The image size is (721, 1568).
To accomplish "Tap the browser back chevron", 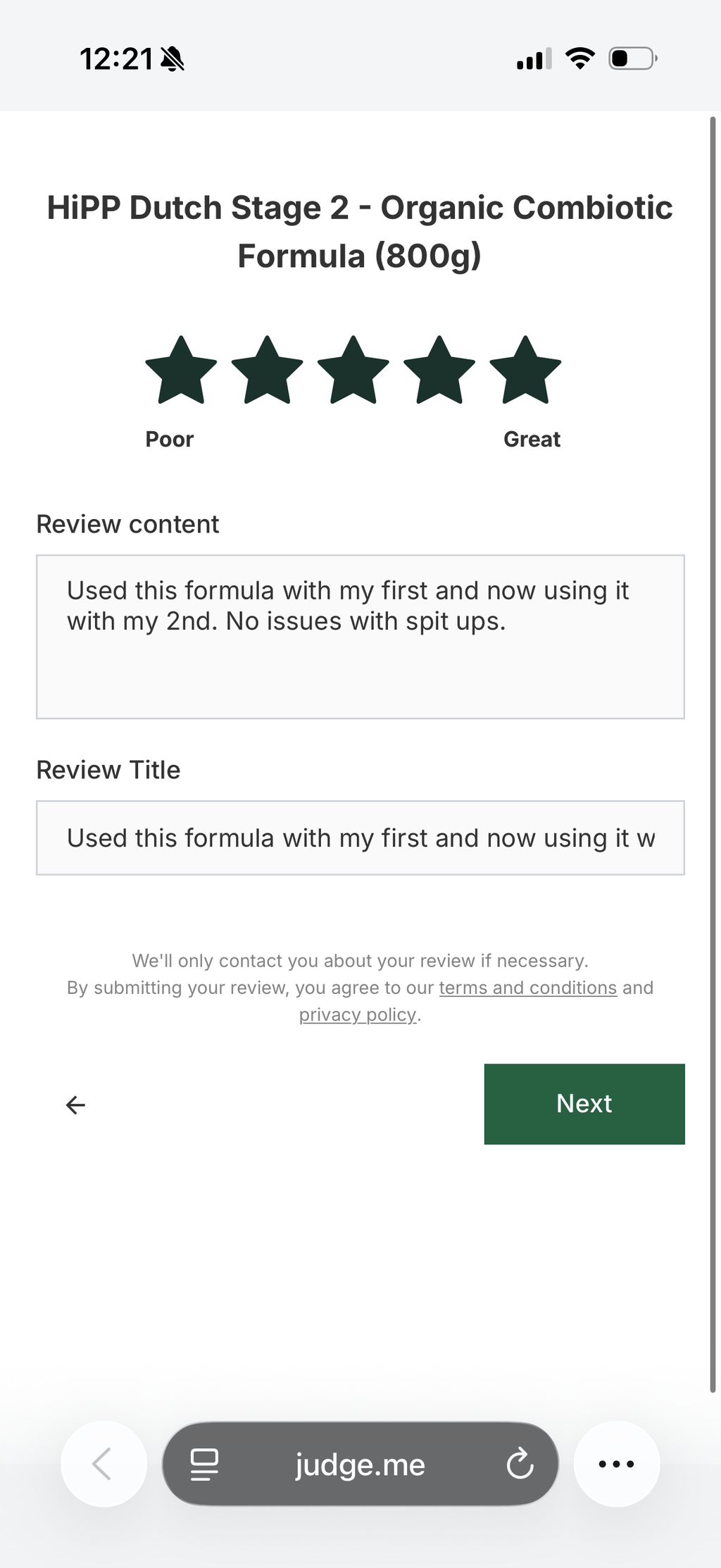I will point(104,1464).
